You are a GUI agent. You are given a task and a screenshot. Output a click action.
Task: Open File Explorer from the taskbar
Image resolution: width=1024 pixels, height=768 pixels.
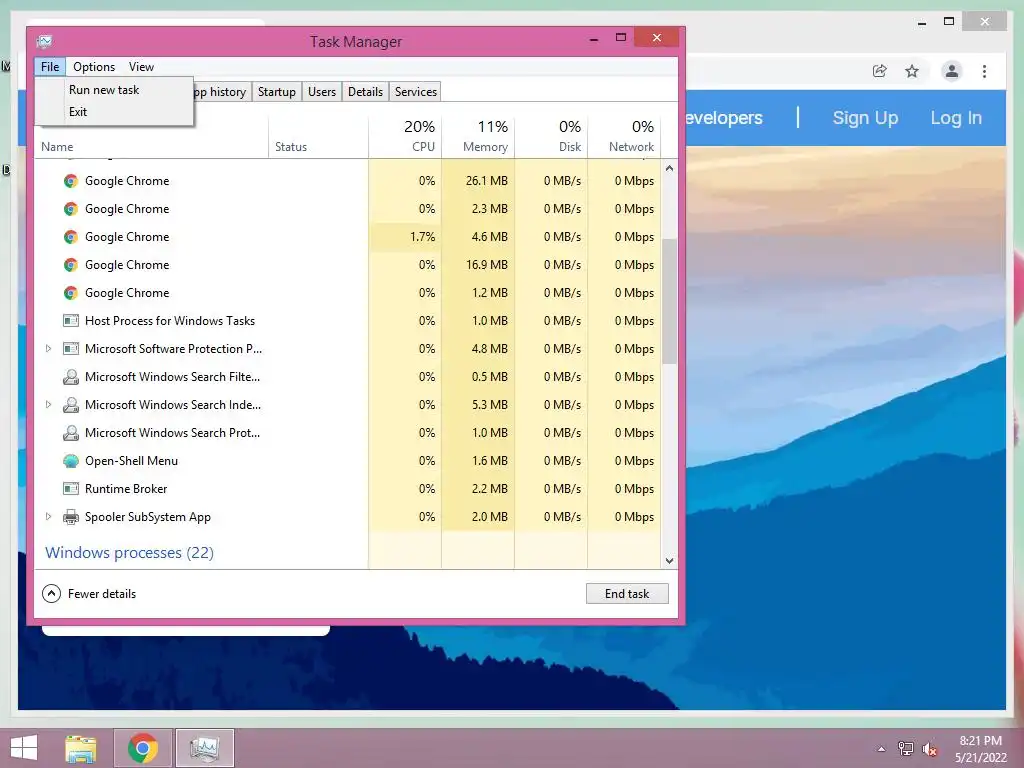point(81,748)
